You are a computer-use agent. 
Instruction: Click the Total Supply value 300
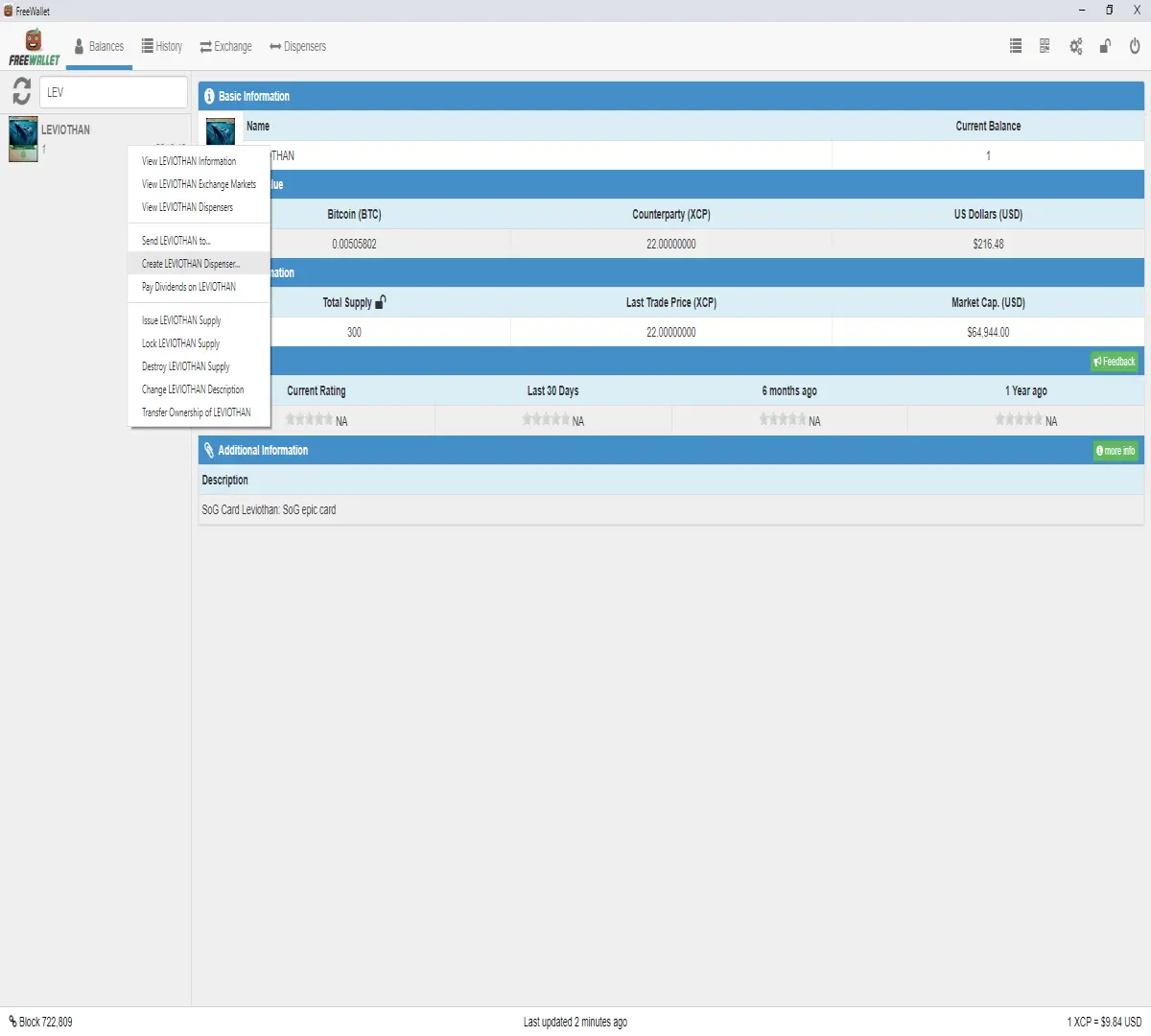click(354, 332)
